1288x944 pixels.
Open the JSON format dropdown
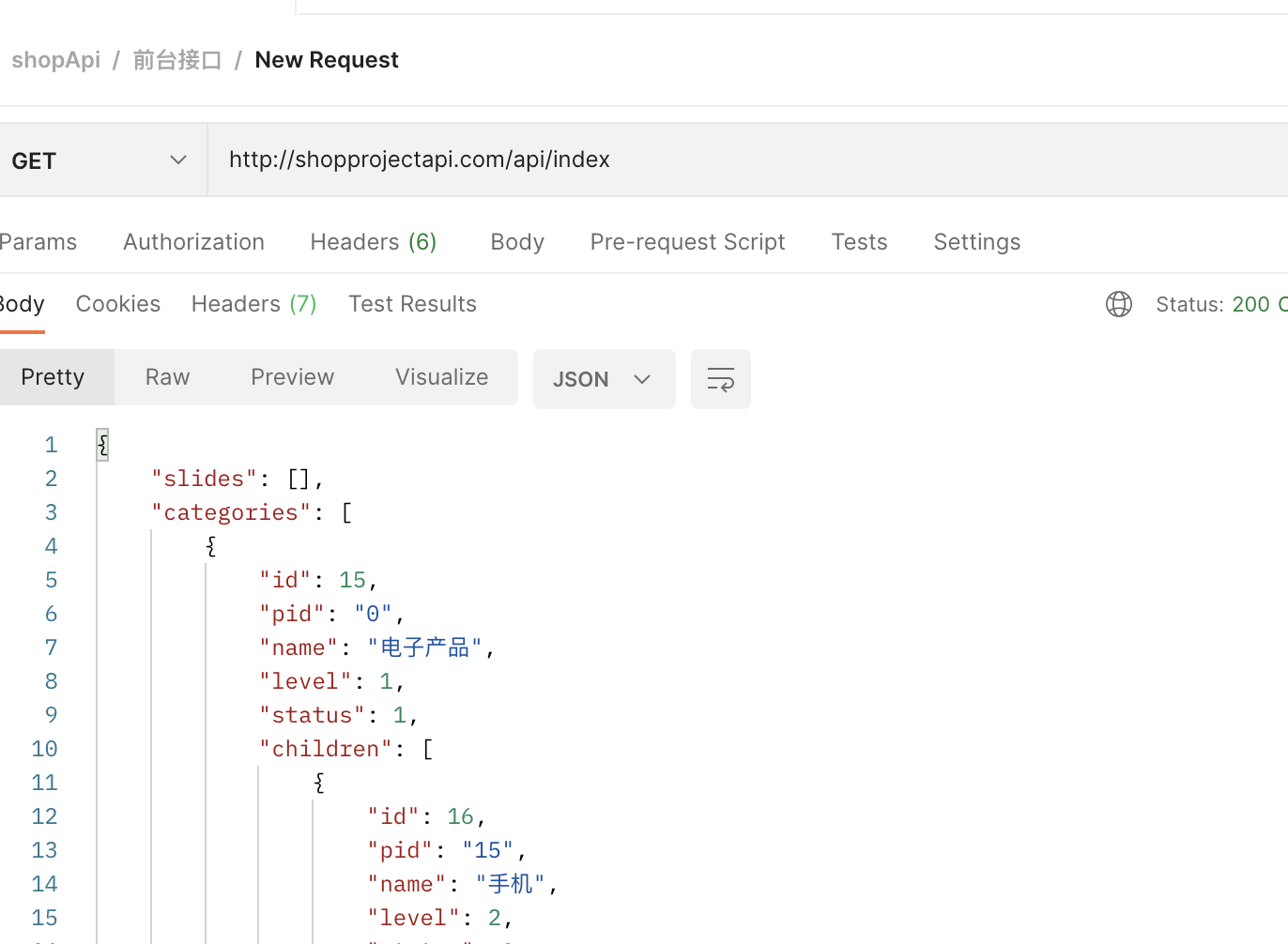pos(604,379)
